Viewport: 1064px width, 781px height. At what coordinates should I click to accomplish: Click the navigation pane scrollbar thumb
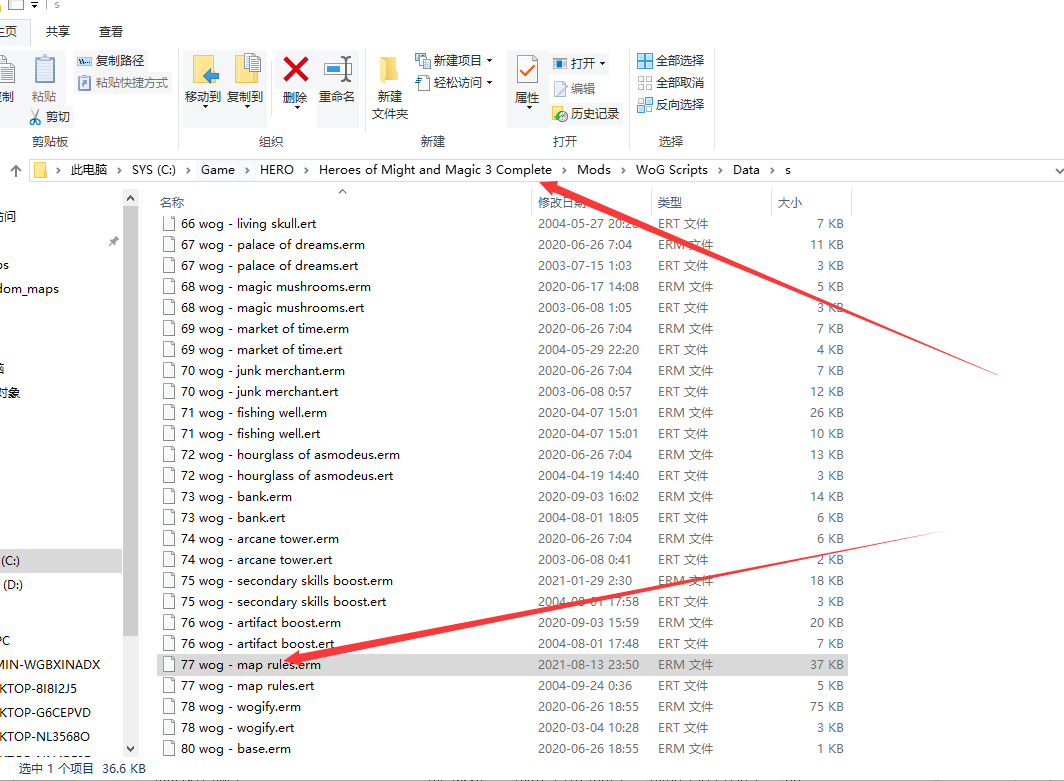point(130,421)
